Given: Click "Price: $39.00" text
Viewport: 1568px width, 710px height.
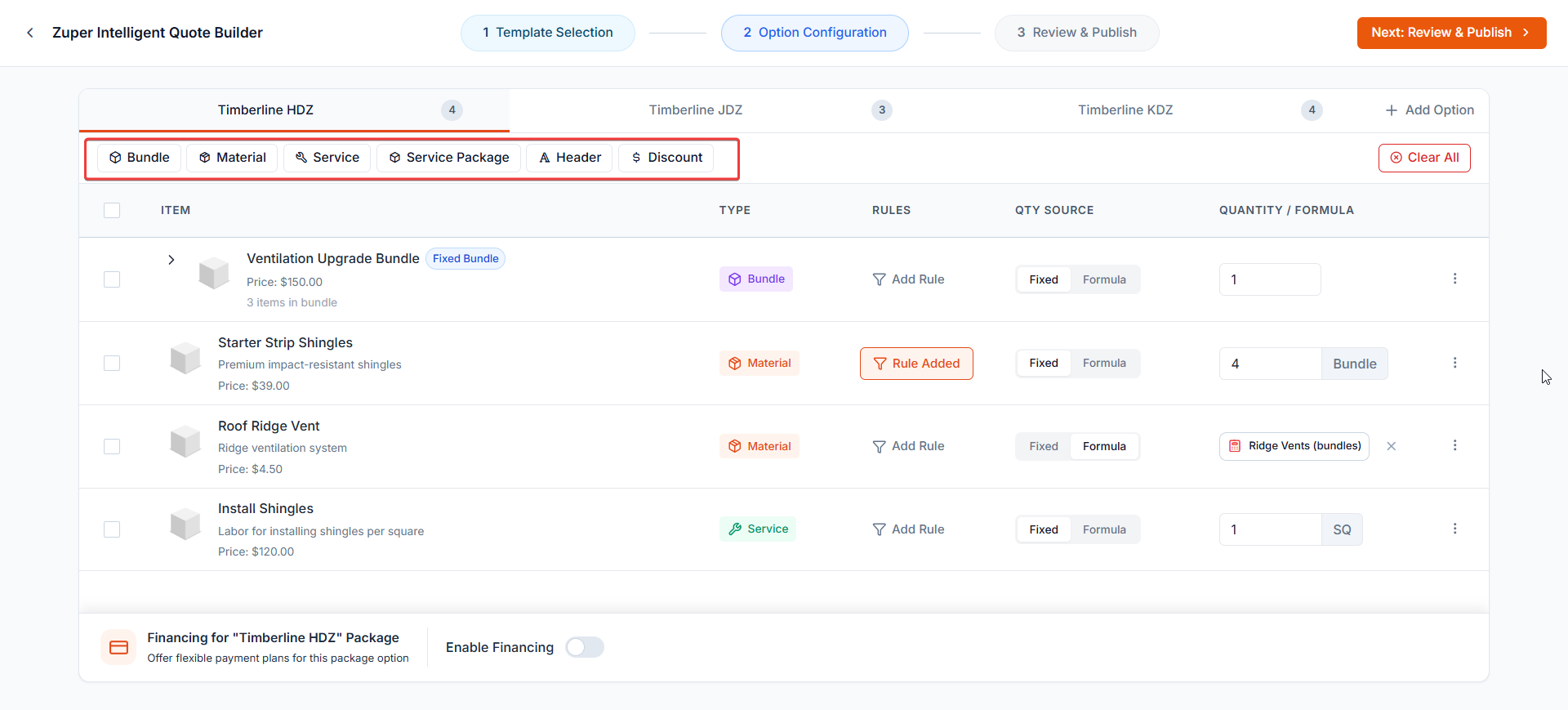Looking at the screenshot, I should point(253,386).
